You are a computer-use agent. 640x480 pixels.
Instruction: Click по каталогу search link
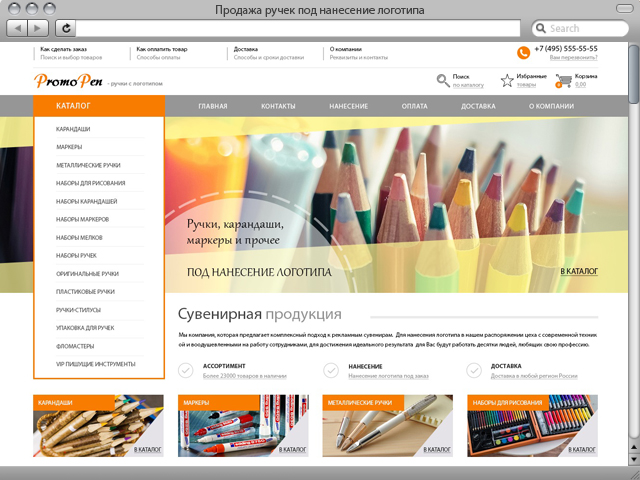pos(468,85)
